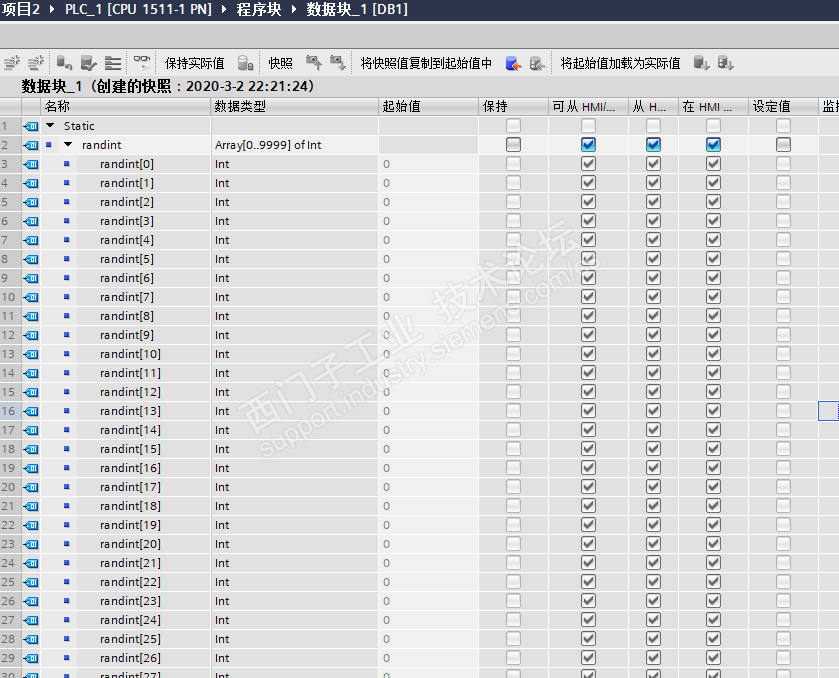Toggle the 从 H... checkbox for randint array
Viewport: 839px width, 678px height.
(x=653, y=144)
